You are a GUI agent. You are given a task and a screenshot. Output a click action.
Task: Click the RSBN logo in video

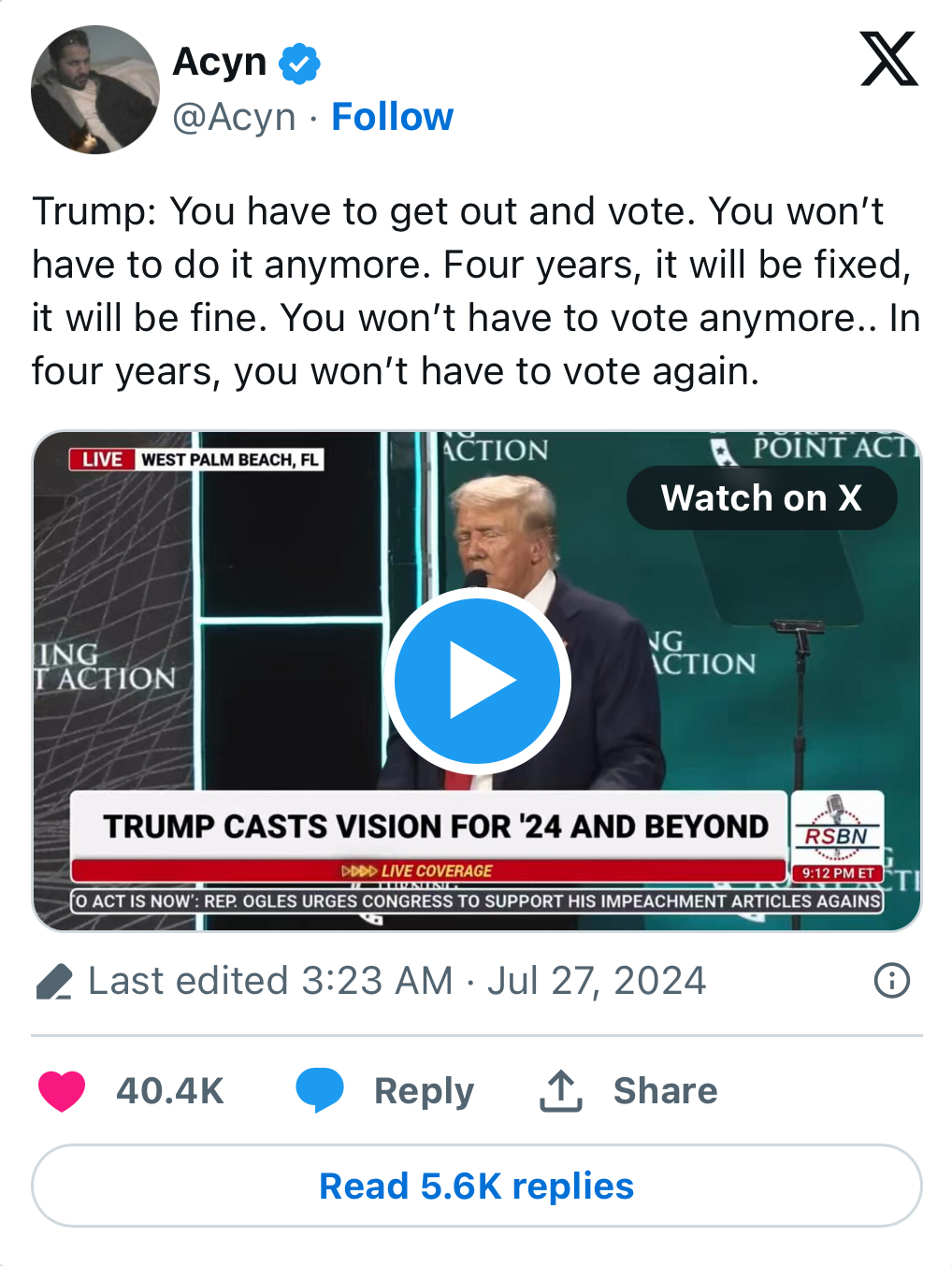point(837,827)
